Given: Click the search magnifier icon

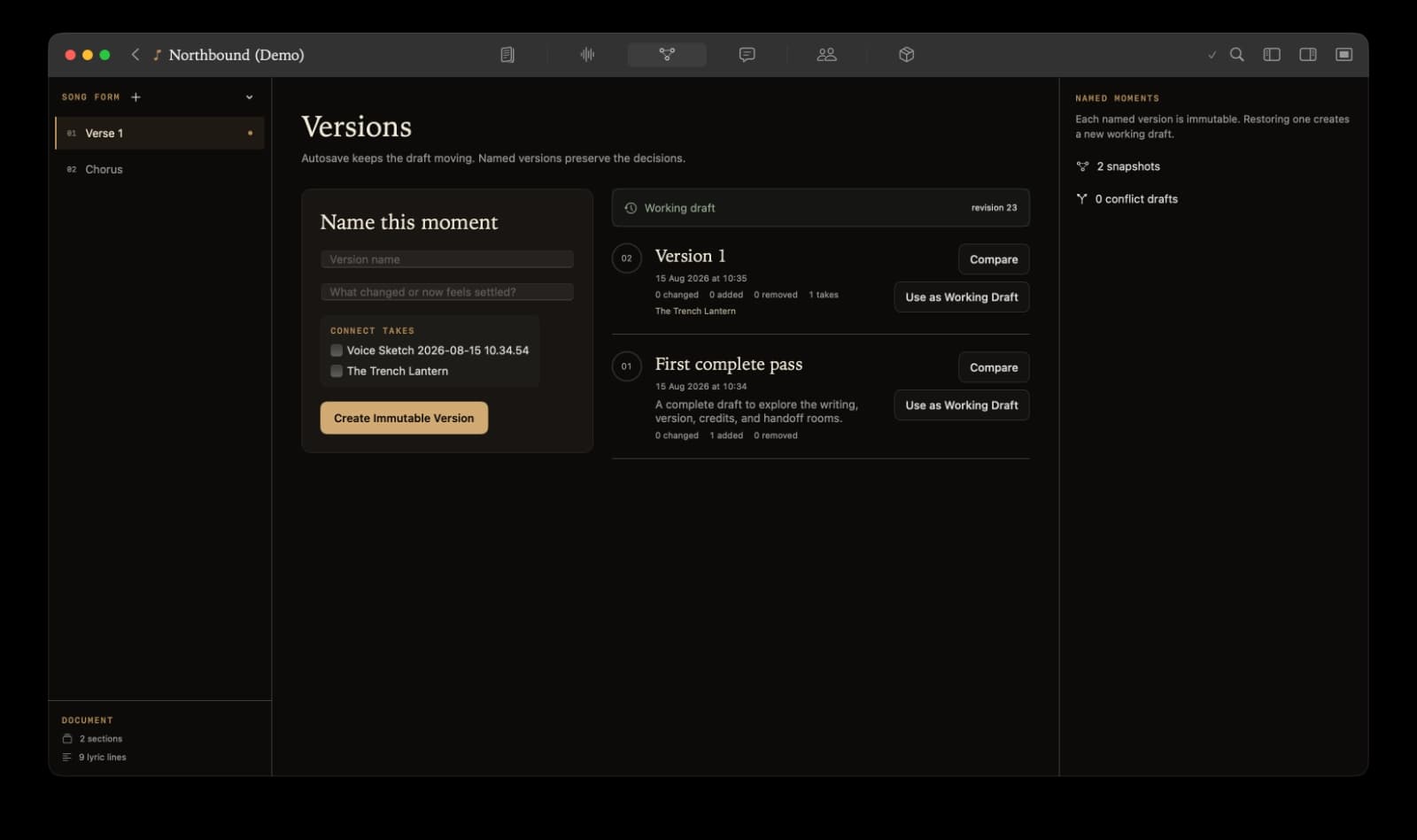Looking at the screenshot, I should 1237,55.
